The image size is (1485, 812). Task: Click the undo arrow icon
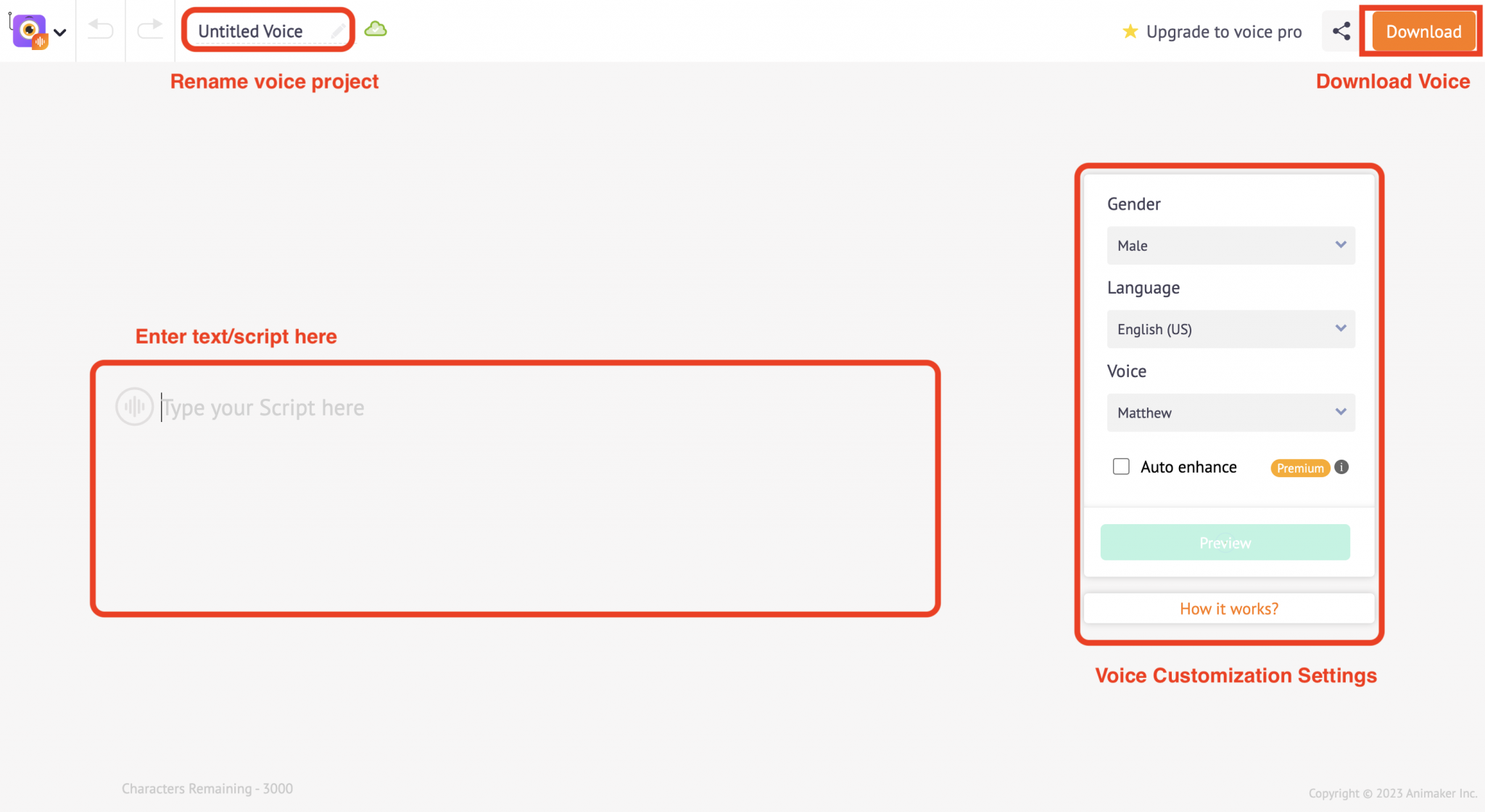pyautogui.click(x=100, y=30)
